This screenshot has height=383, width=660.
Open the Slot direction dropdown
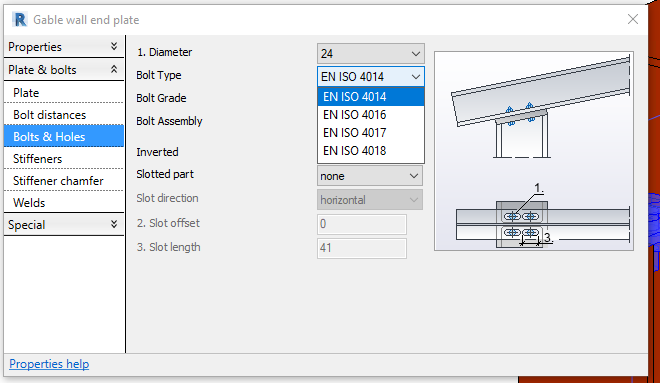(370, 200)
